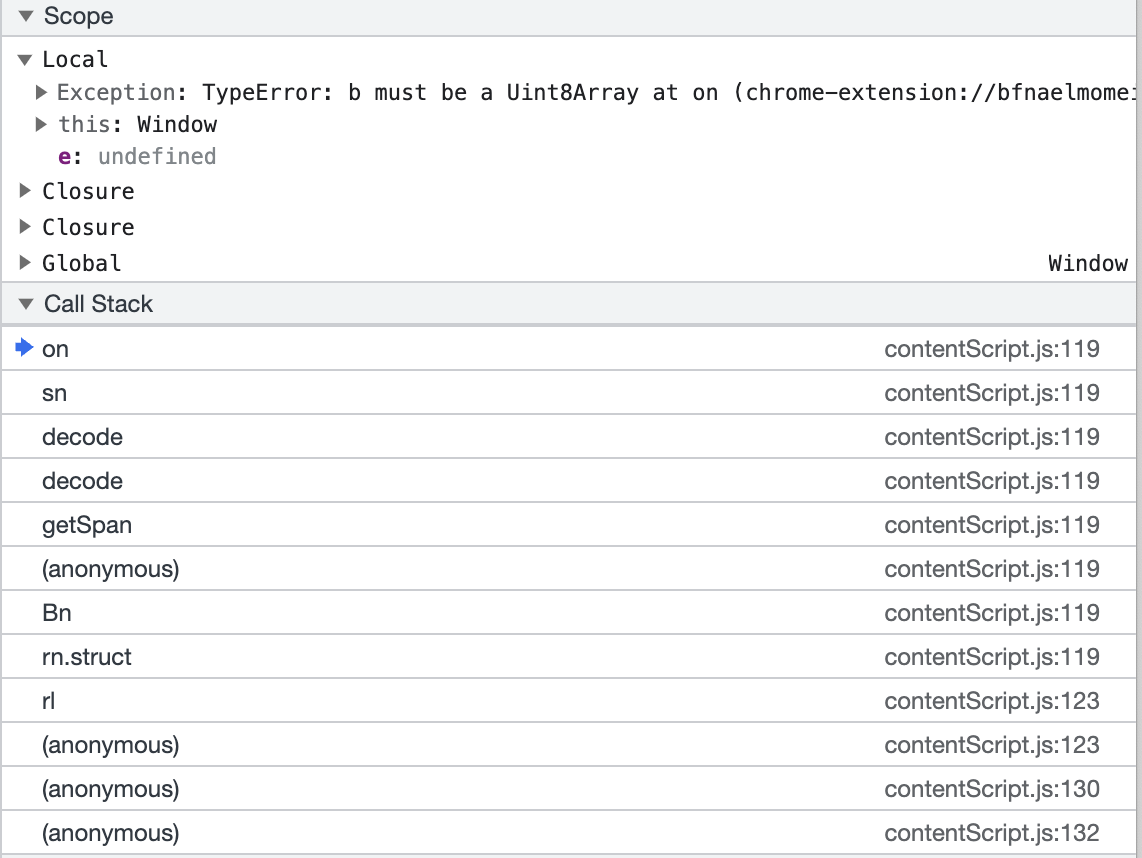Select the 'getSpan' call stack frame
Viewport: 1142px width, 858px height.
pyautogui.click(x=87, y=525)
